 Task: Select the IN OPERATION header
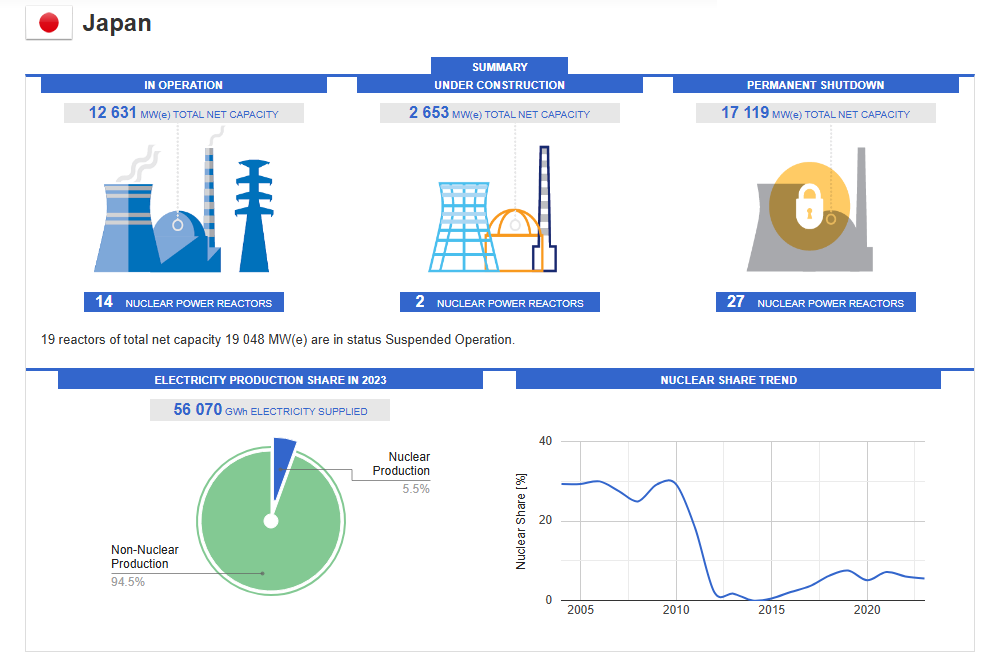click(x=183, y=85)
